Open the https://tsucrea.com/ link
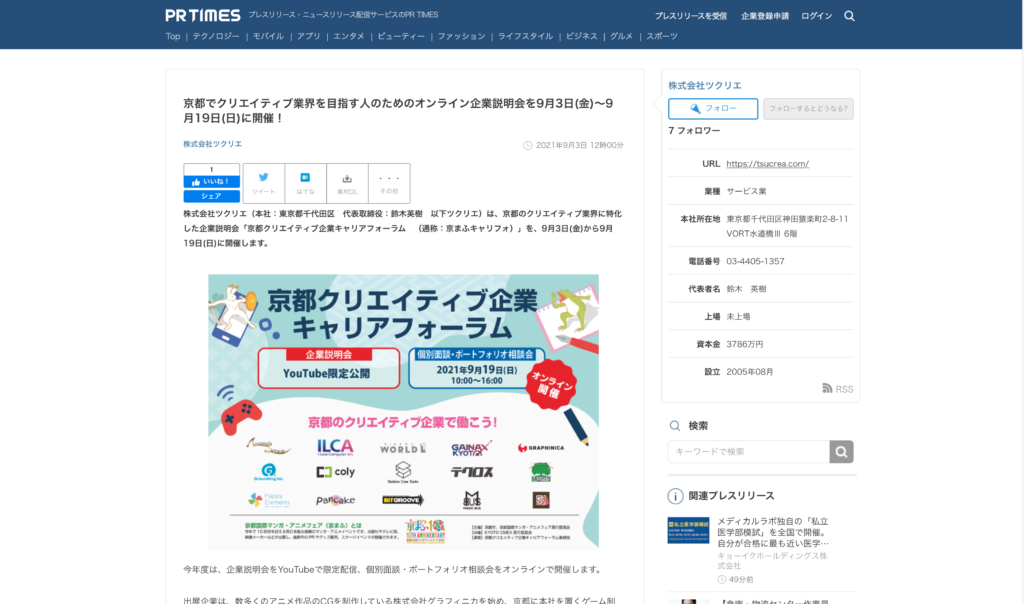 click(767, 164)
